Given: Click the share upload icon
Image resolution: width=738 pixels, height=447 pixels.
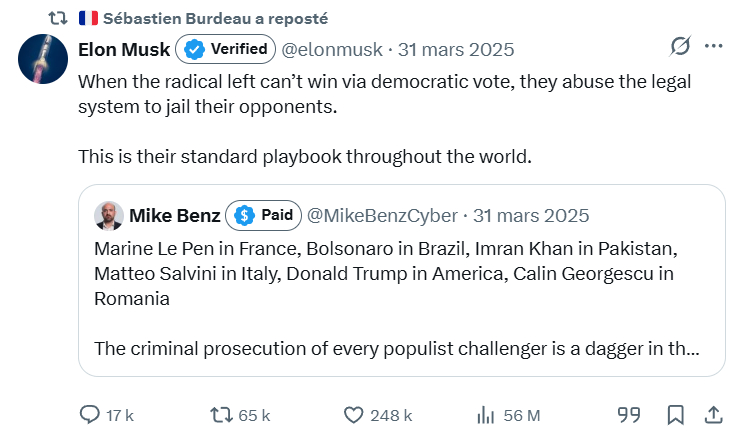Looking at the screenshot, I should (x=714, y=414).
